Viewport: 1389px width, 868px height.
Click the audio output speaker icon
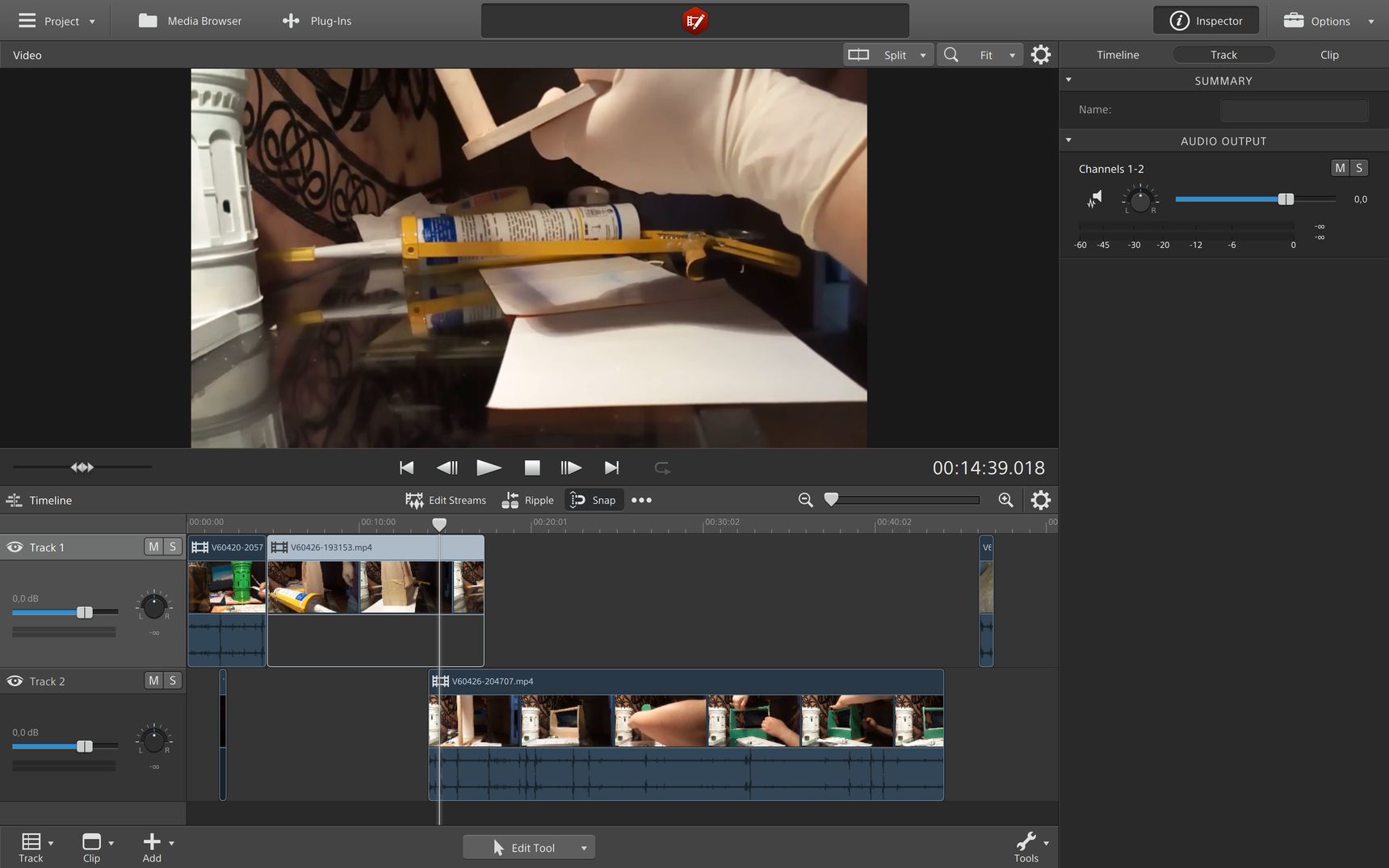pyautogui.click(x=1095, y=199)
